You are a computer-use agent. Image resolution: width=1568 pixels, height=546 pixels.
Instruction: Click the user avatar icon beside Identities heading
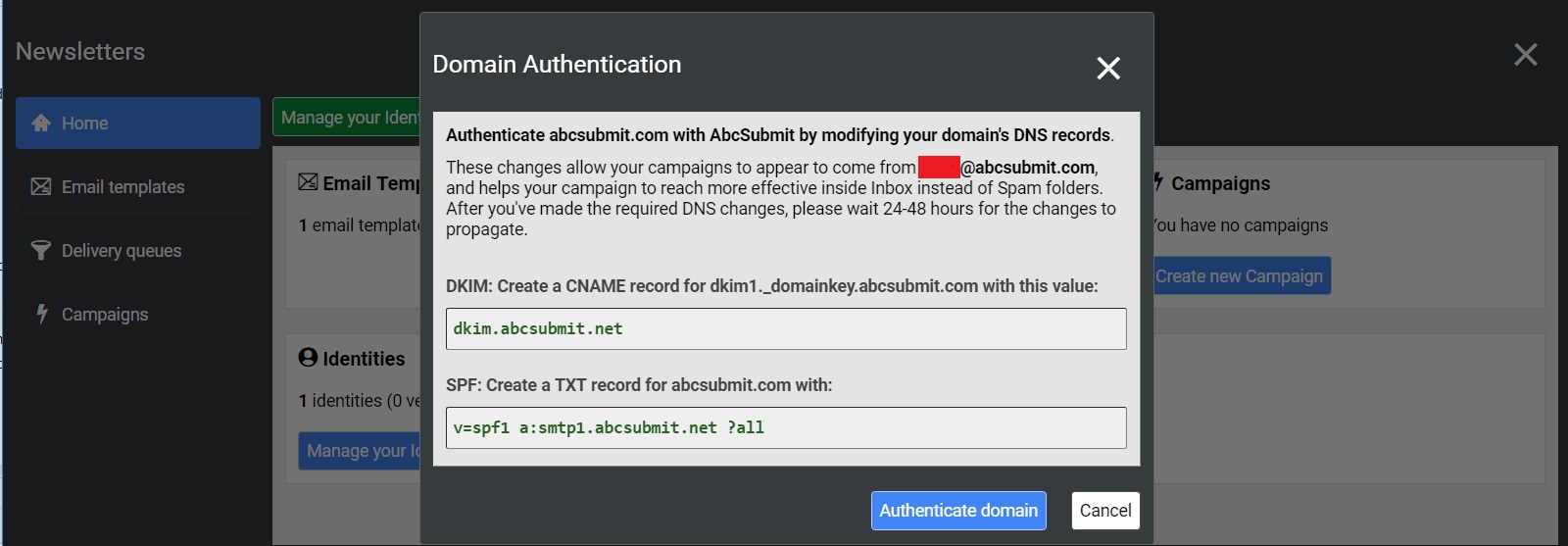click(308, 358)
